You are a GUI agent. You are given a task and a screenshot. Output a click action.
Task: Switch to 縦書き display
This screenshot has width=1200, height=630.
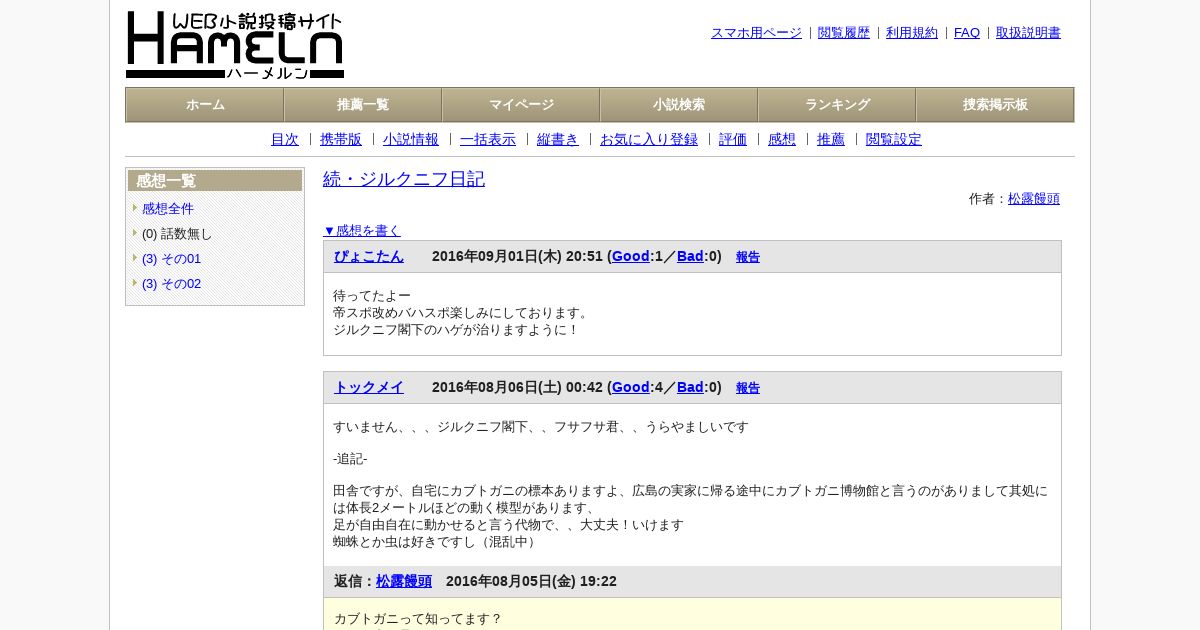558,140
